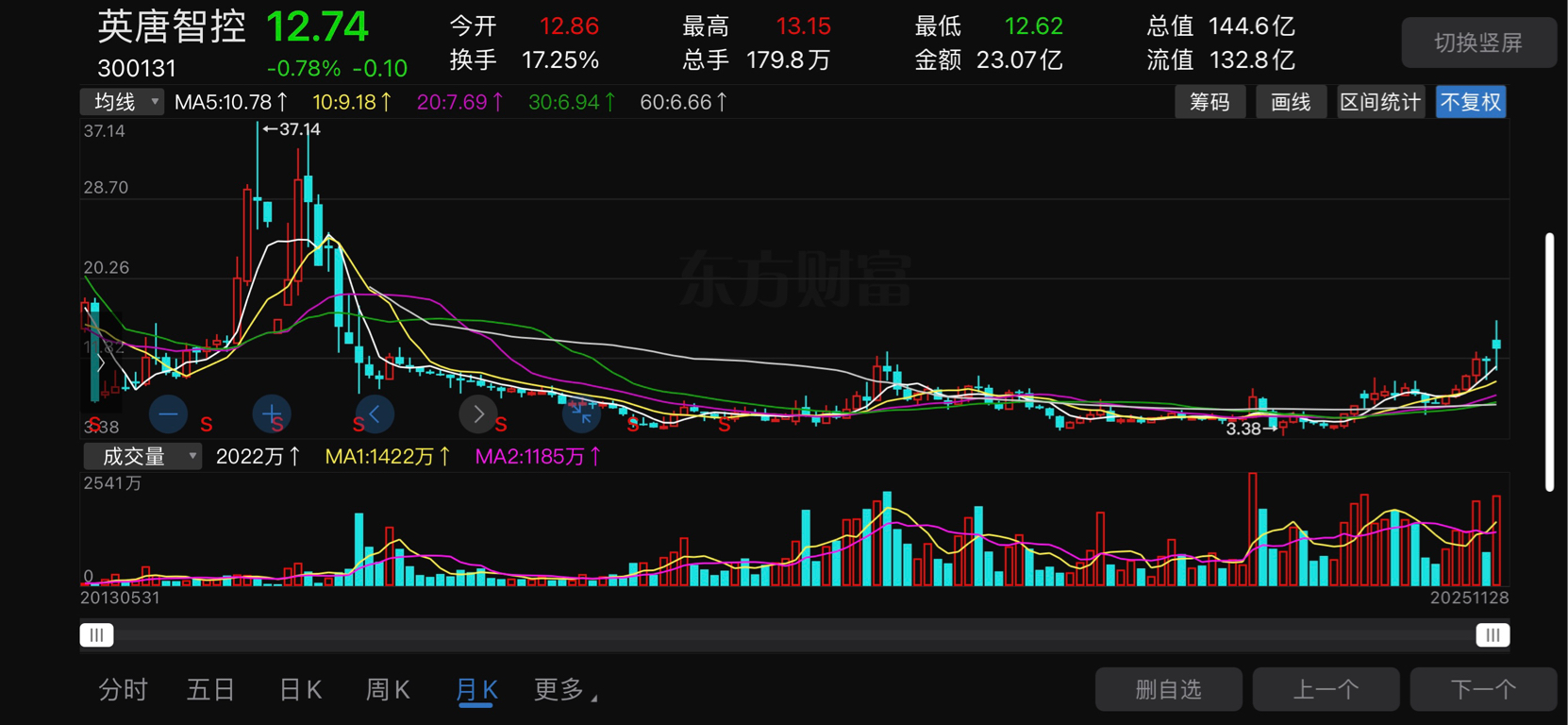Zoom in chart with plus icon
1568x725 pixels.
coord(272,413)
